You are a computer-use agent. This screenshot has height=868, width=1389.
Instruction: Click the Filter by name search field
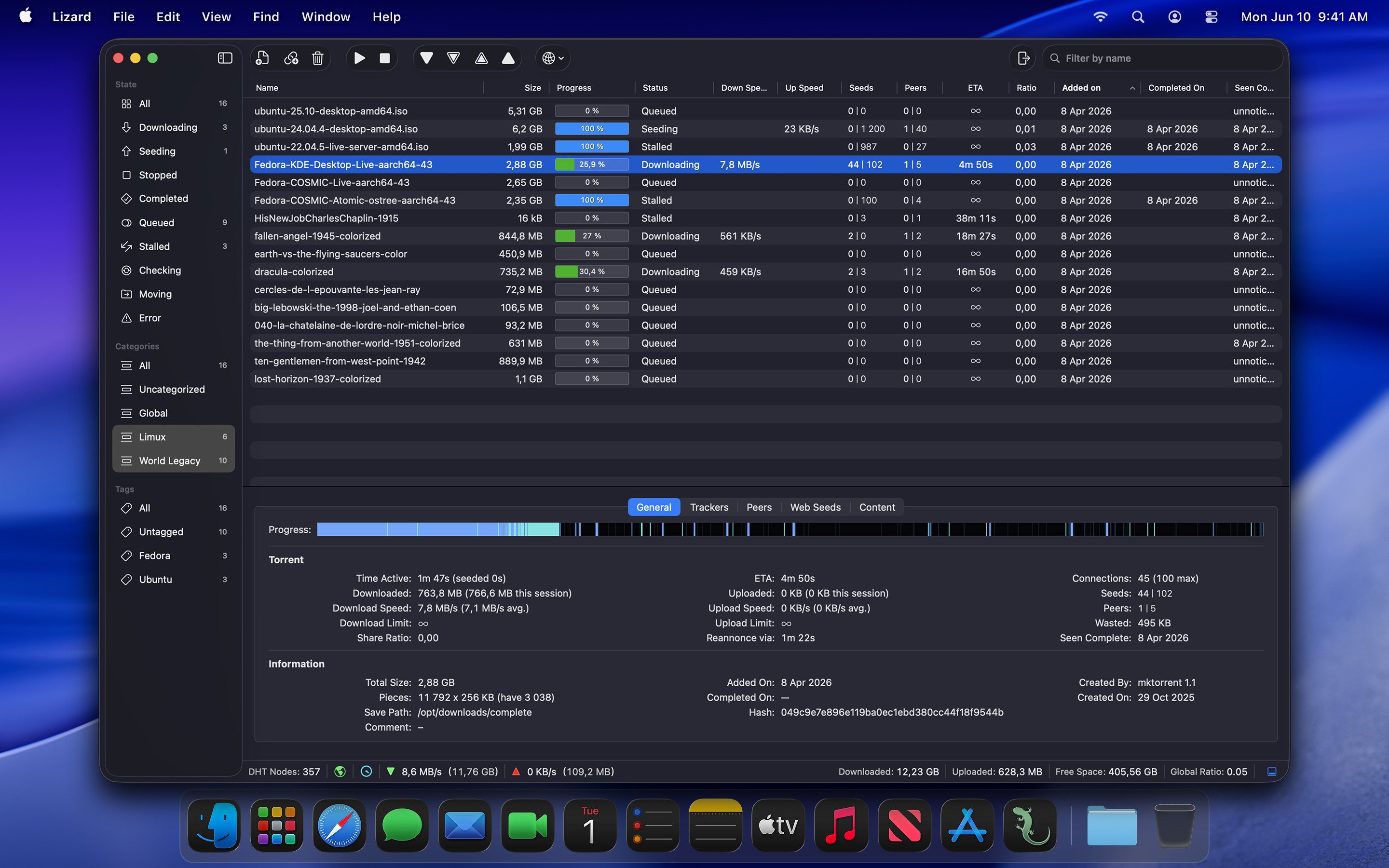pos(1162,58)
